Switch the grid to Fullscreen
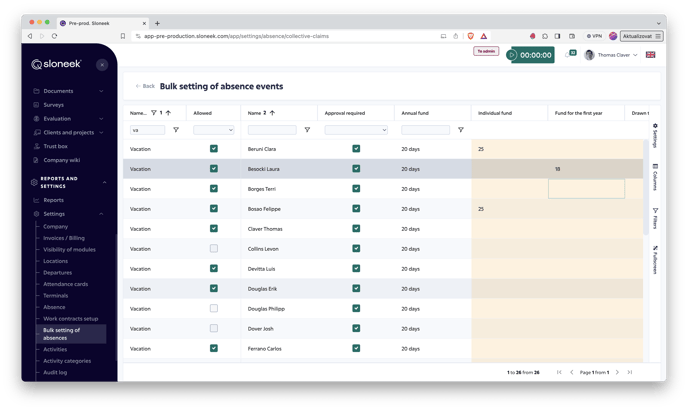Screen dimensions: 688x410 [655, 260]
